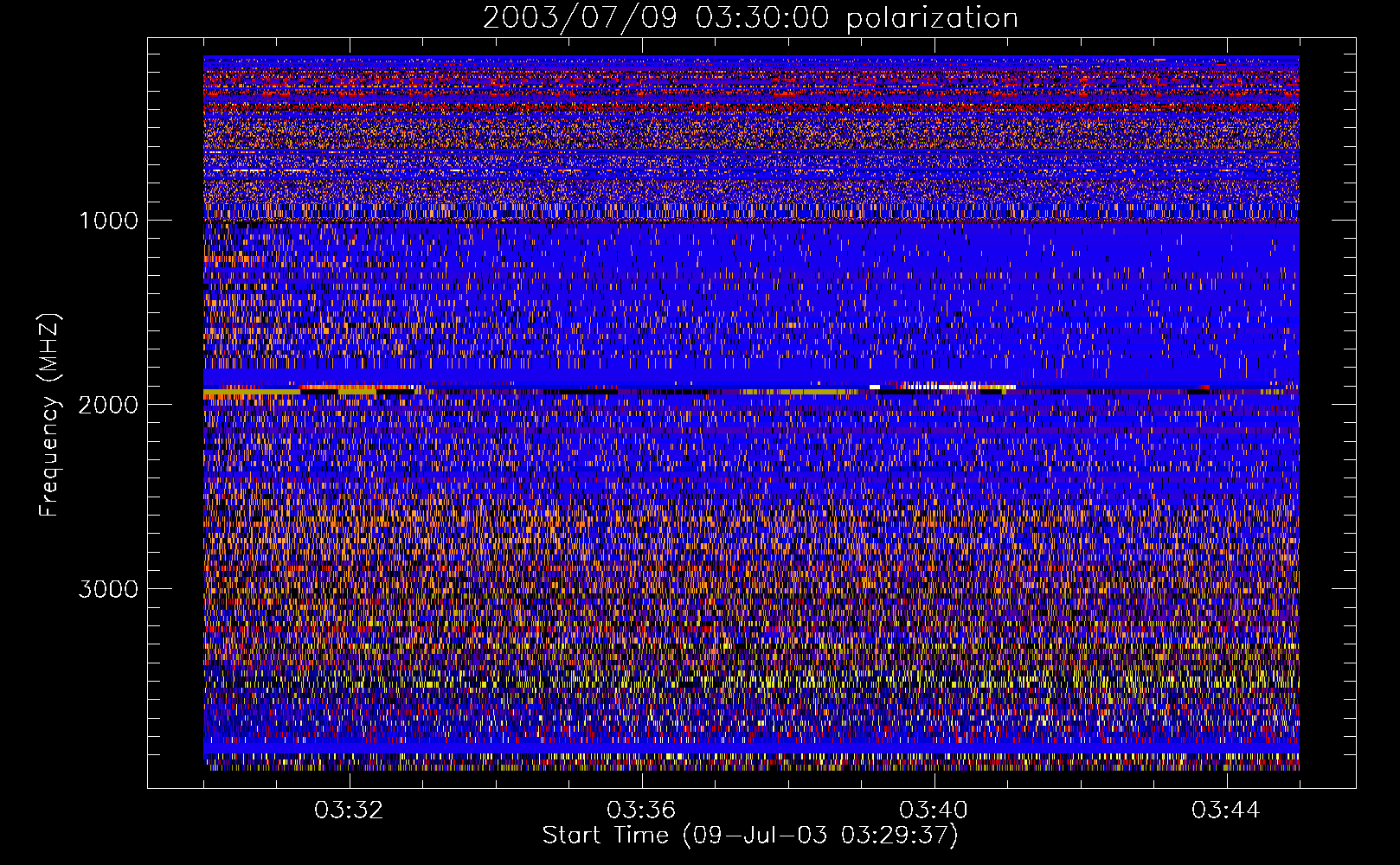Click the '2000' frequency axis label
Viewport: 1400px width, 865px height.
pos(108,405)
